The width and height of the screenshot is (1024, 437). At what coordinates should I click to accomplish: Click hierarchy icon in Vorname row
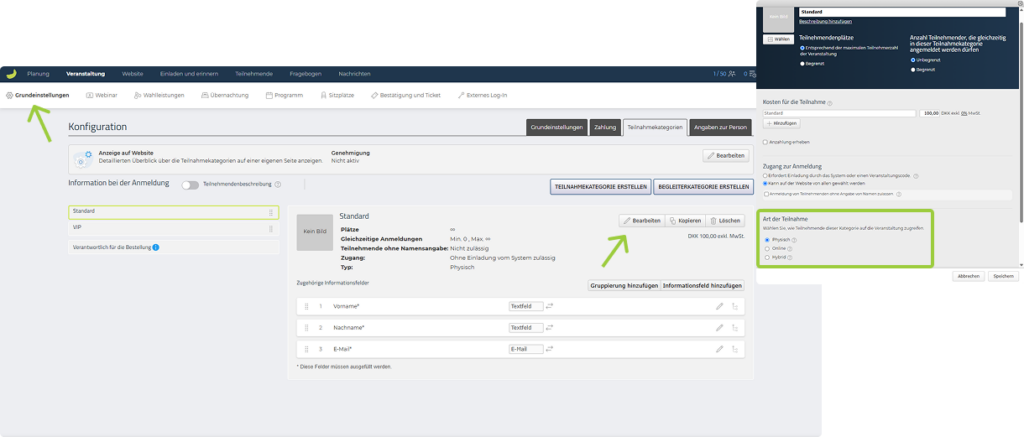[x=735, y=306]
